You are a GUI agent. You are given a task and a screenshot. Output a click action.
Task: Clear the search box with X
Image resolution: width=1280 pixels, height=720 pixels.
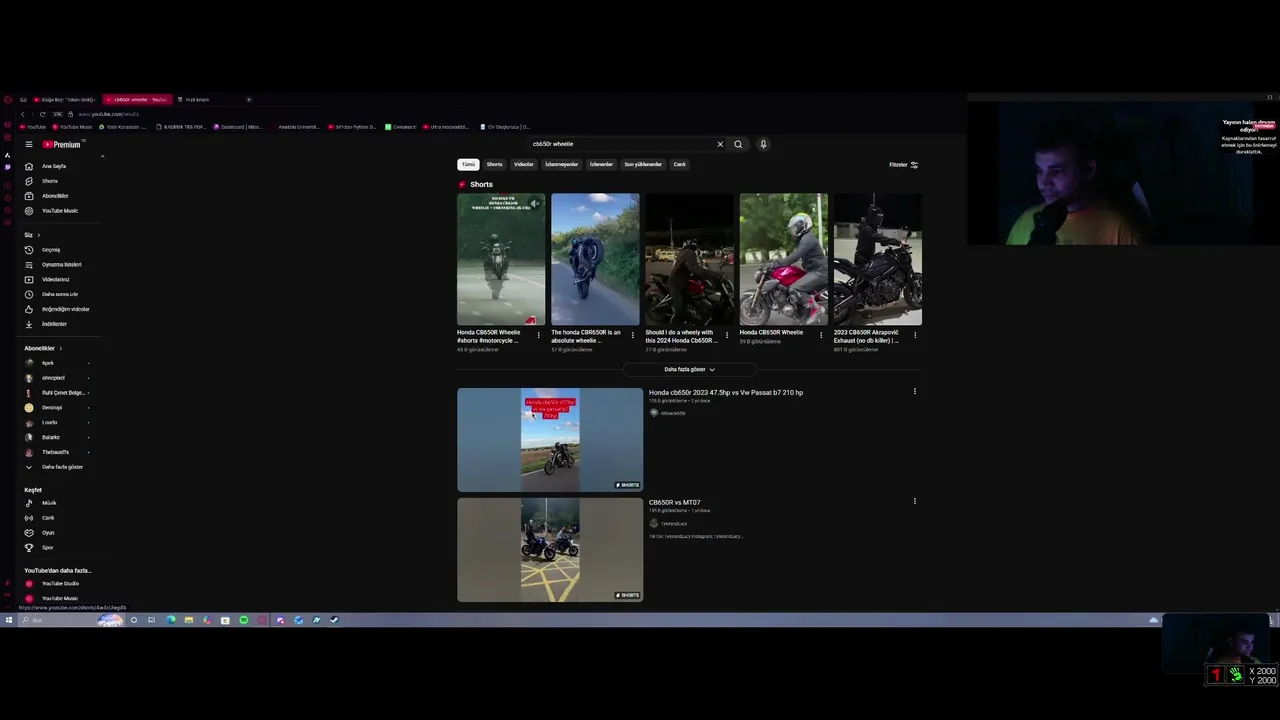720,144
